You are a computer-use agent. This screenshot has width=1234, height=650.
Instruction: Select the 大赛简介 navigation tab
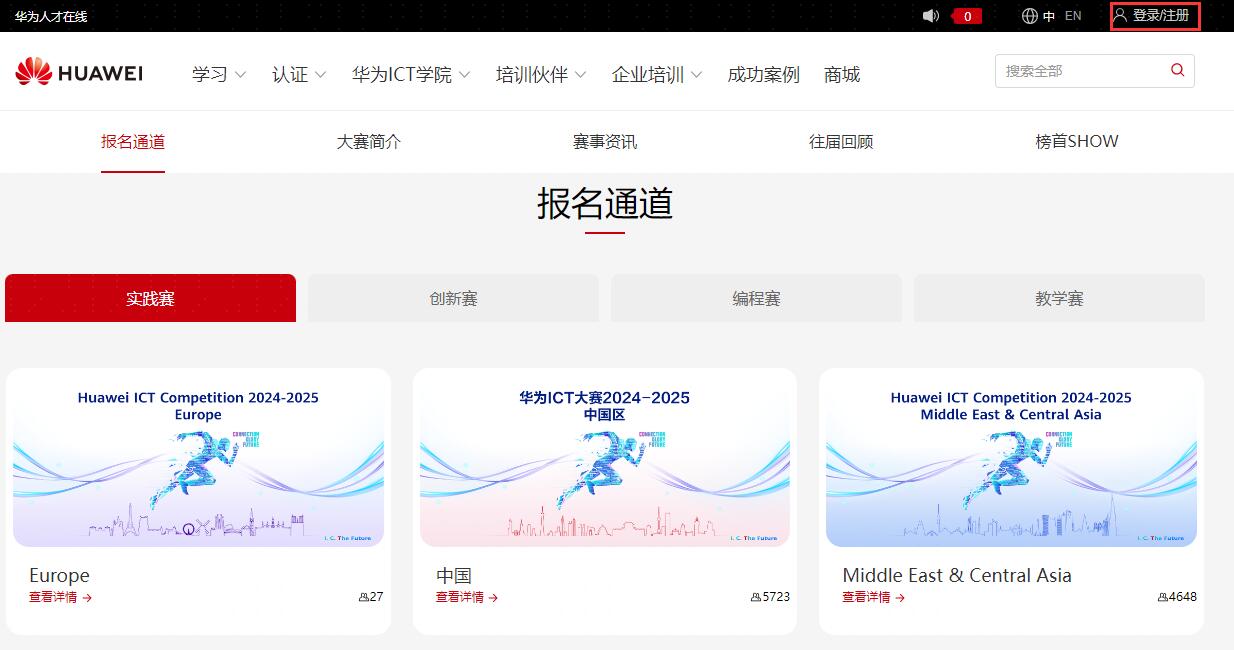point(369,141)
